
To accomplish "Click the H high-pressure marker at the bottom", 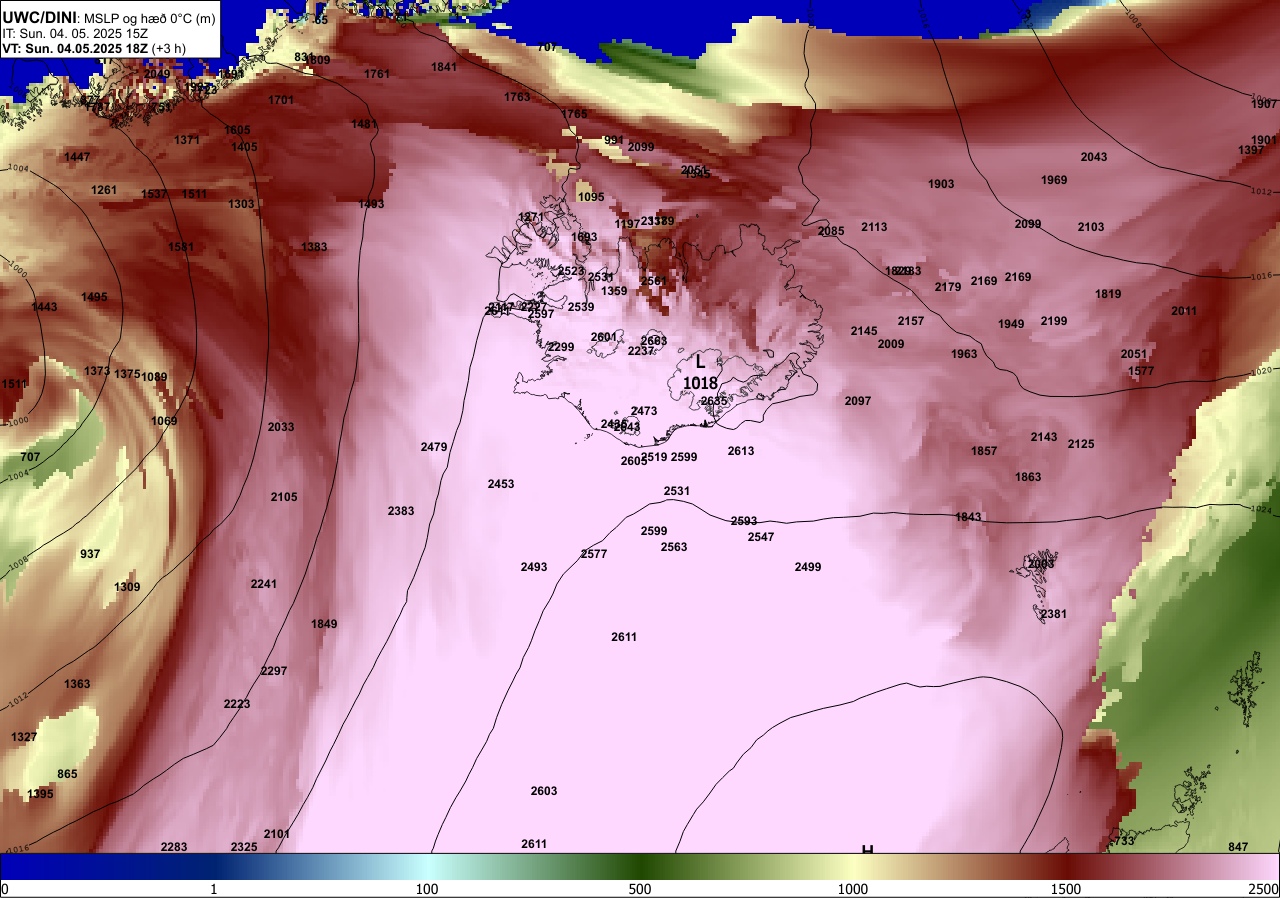I will pyautogui.click(x=867, y=848).
